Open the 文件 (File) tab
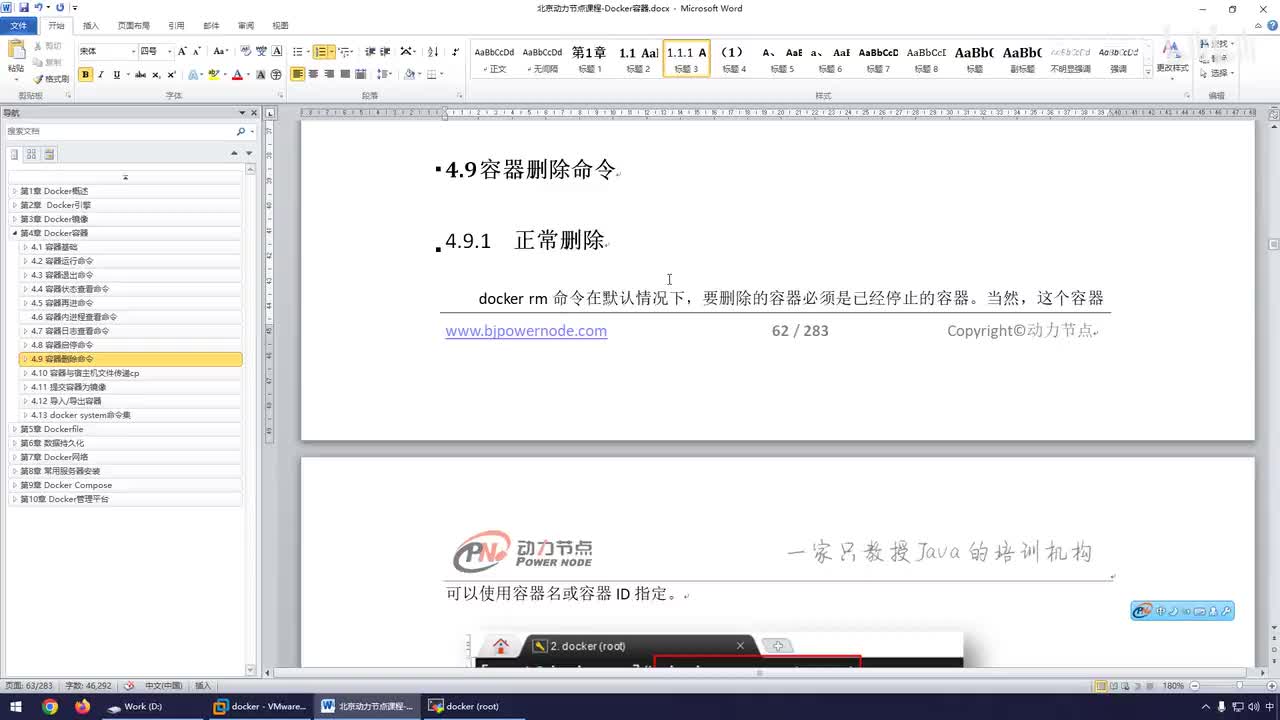The height and width of the screenshot is (720, 1280). (x=19, y=26)
